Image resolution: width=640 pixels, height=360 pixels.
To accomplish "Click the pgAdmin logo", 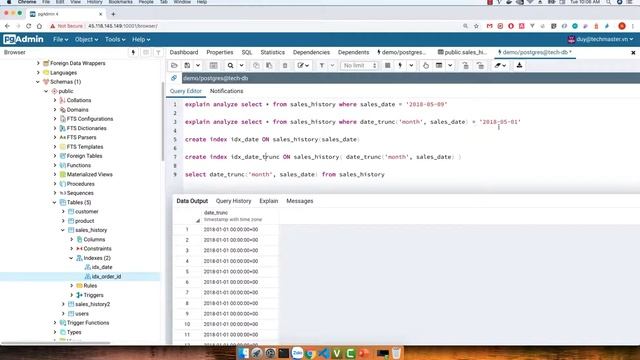I will coord(23,39).
